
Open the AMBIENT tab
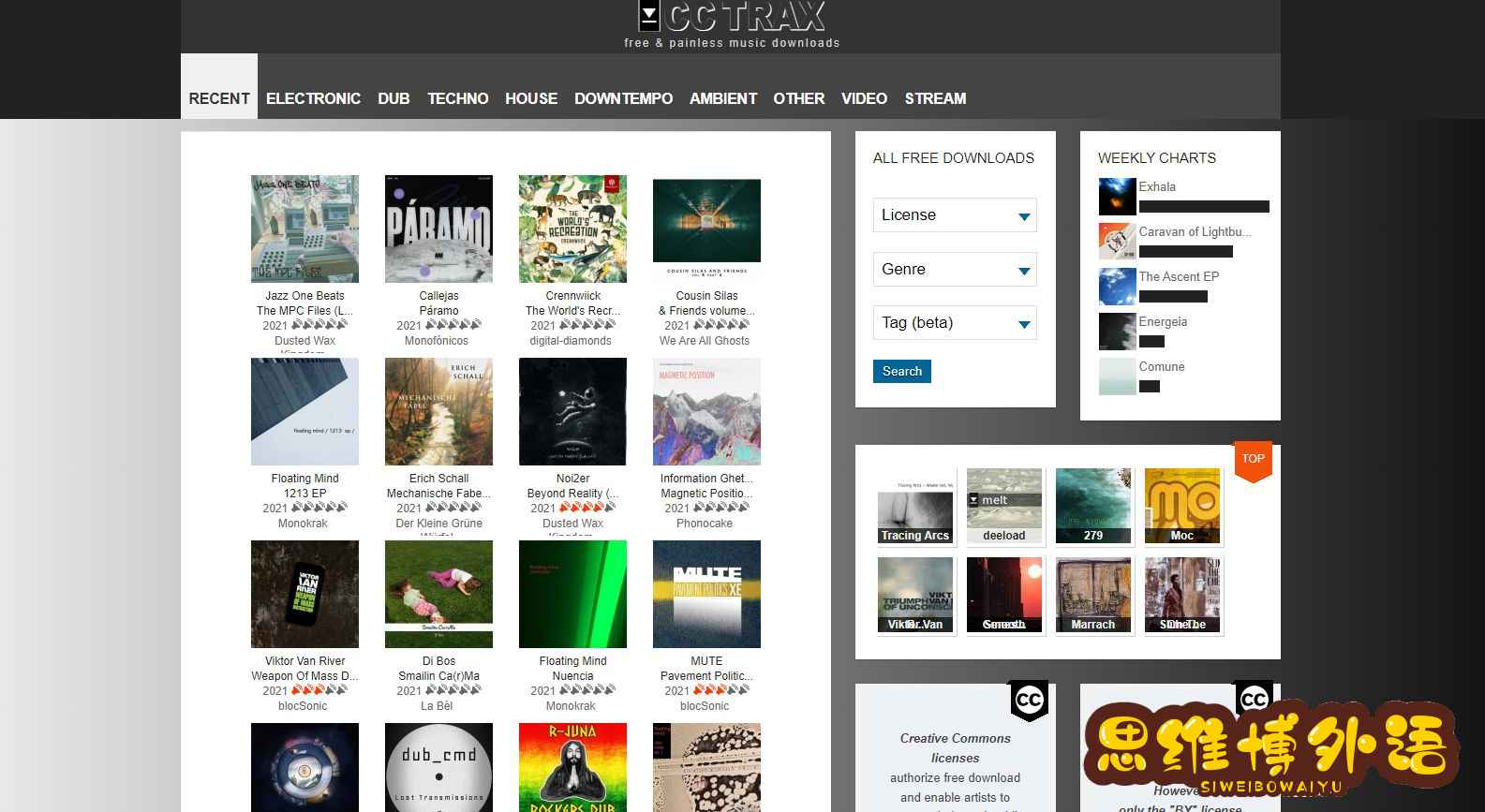[x=723, y=98]
